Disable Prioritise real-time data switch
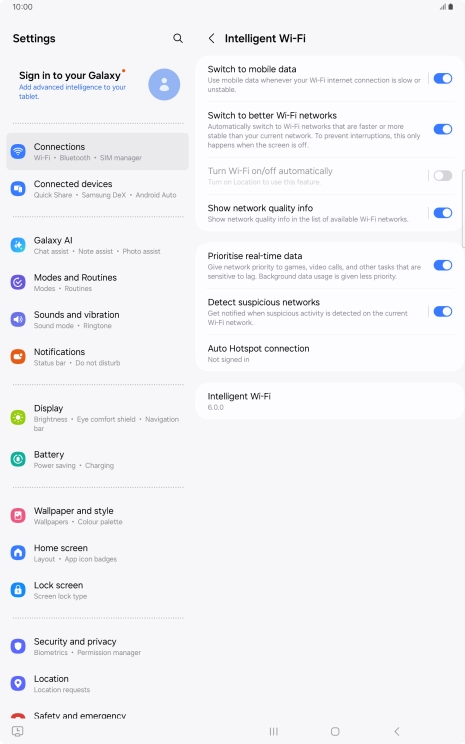Image resolution: width=465 pixels, height=744 pixels. click(443, 265)
